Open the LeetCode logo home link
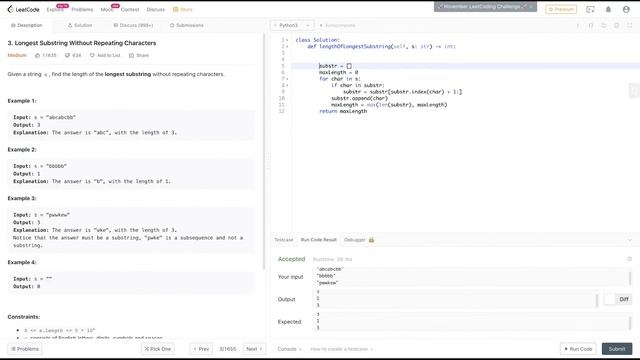The width and height of the screenshot is (640, 360). pyautogui.click(x=23, y=9)
